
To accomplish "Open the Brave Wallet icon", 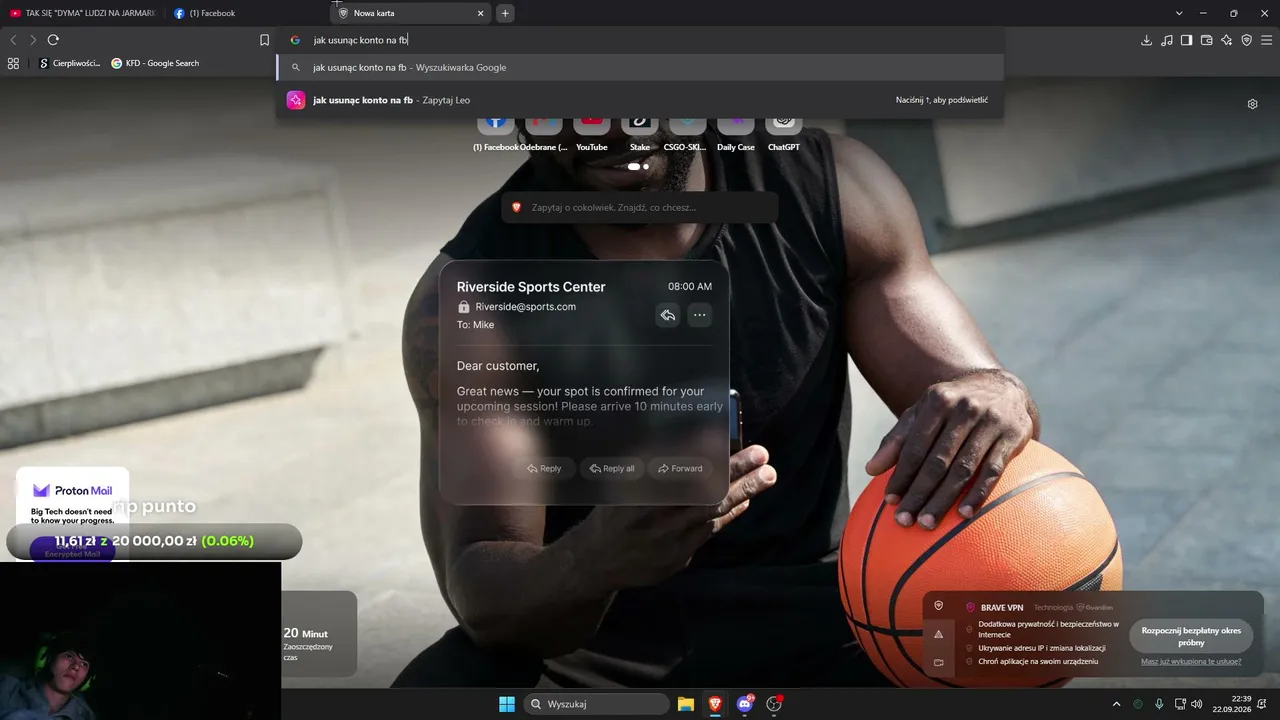I will point(1206,40).
